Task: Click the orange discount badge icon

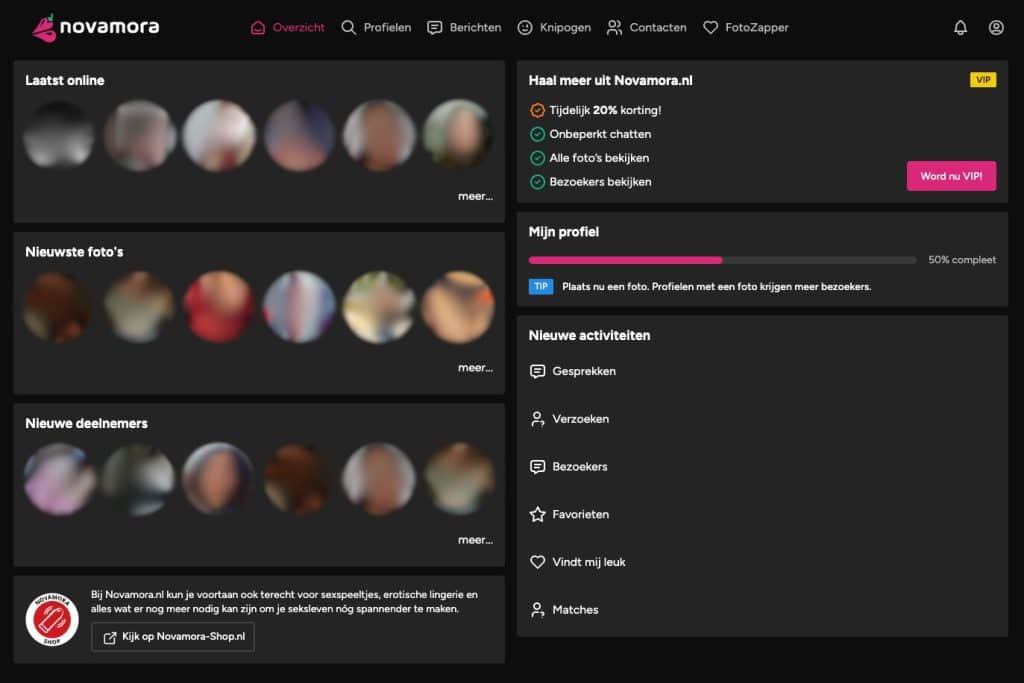Action: coord(537,110)
